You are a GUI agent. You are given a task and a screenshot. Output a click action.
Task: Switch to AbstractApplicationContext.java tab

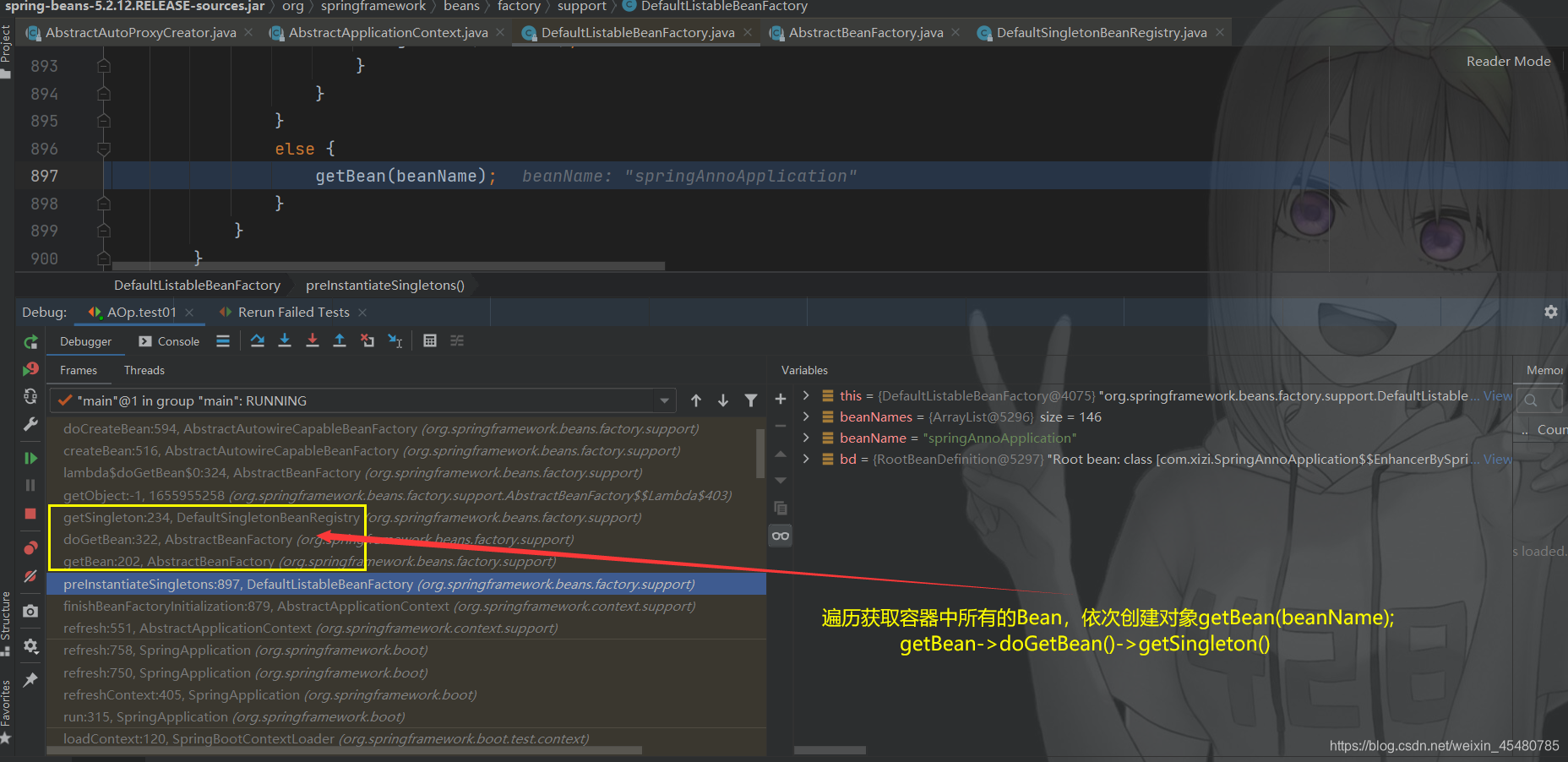tap(387, 33)
